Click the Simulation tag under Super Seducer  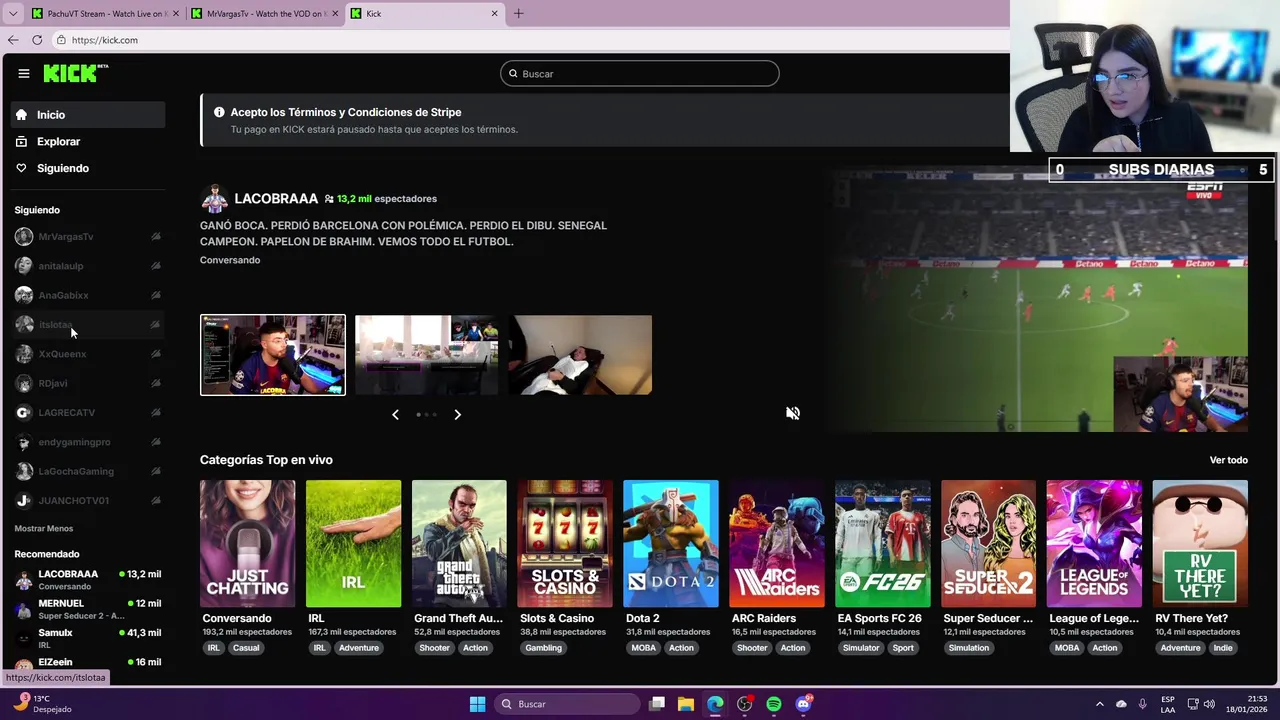point(969,648)
